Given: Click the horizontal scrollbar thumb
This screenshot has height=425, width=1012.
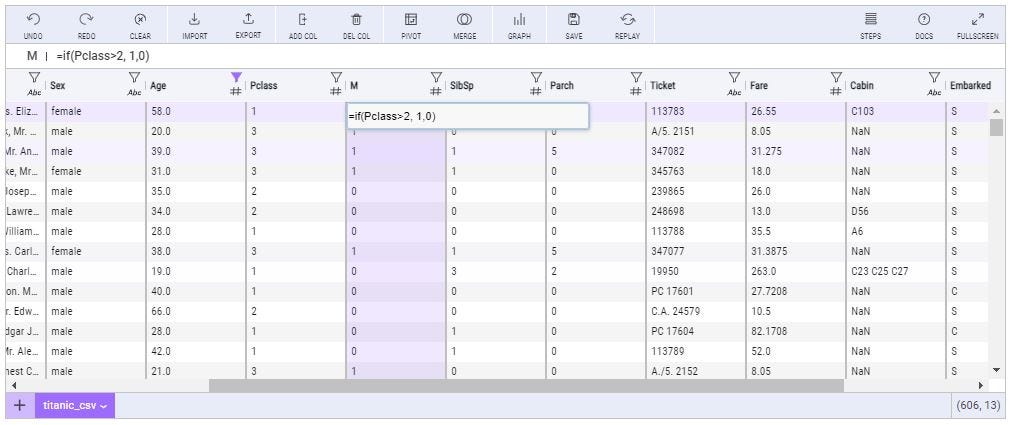Looking at the screenshot, I should tap(526, 386).
